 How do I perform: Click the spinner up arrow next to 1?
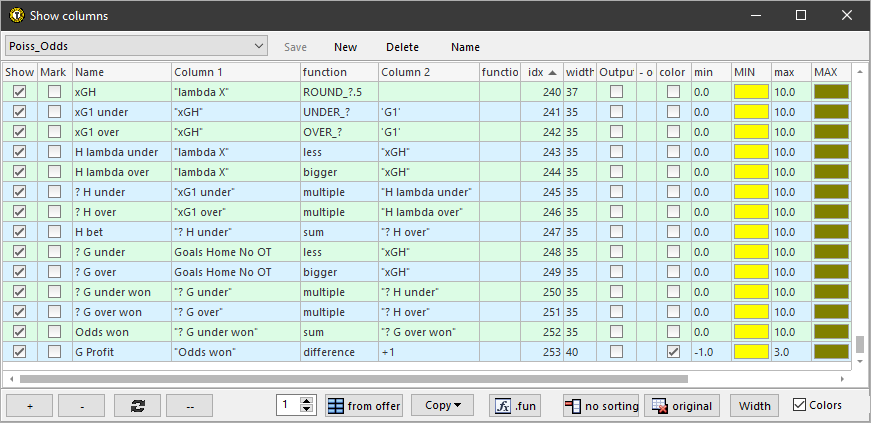[x=308, y=401]
